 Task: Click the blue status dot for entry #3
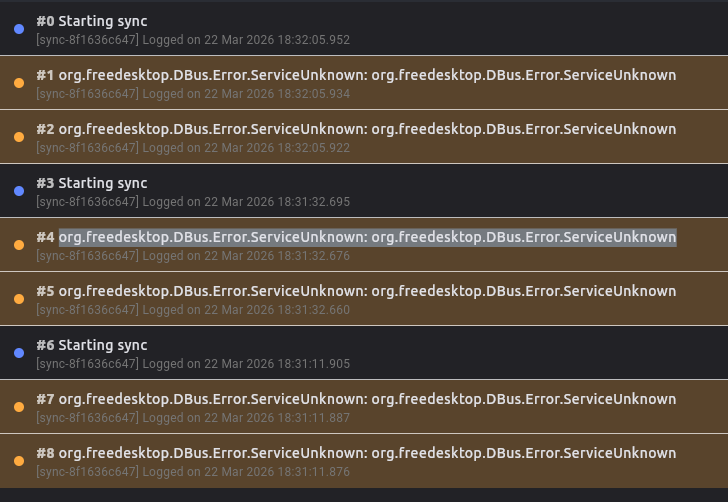pyautogui.click(x=19, y=191)
